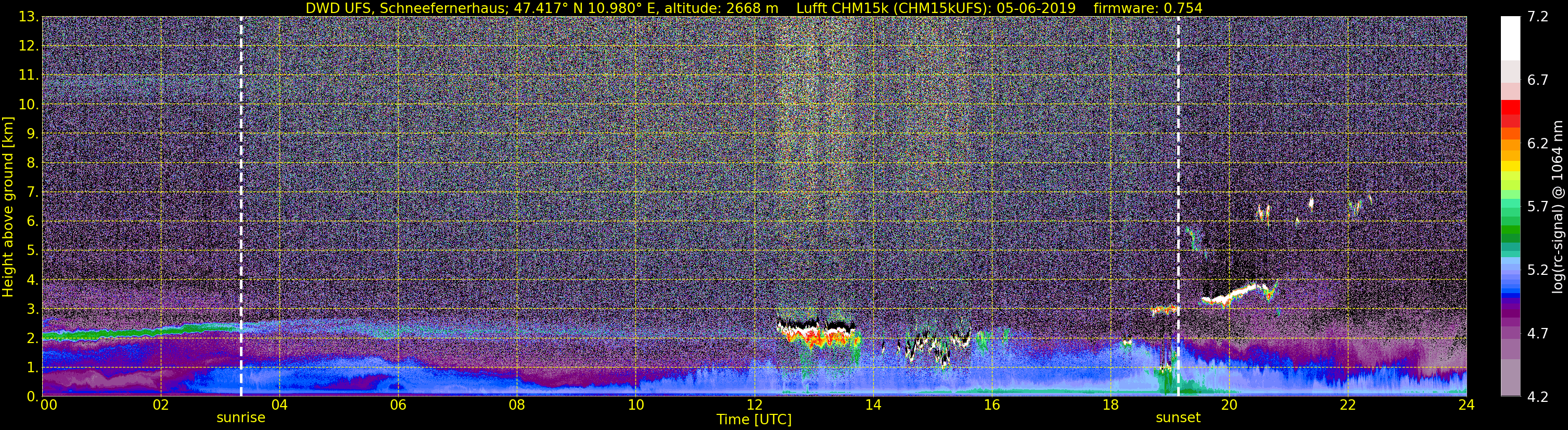Click the x-axis tick label '14'

[872, 406]
